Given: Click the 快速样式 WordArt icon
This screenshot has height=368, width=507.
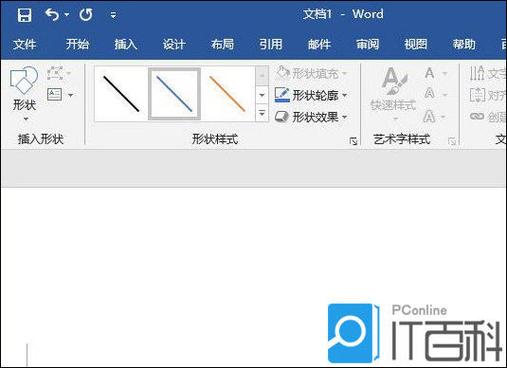Looking at the screenshot, I should (394, 81).
